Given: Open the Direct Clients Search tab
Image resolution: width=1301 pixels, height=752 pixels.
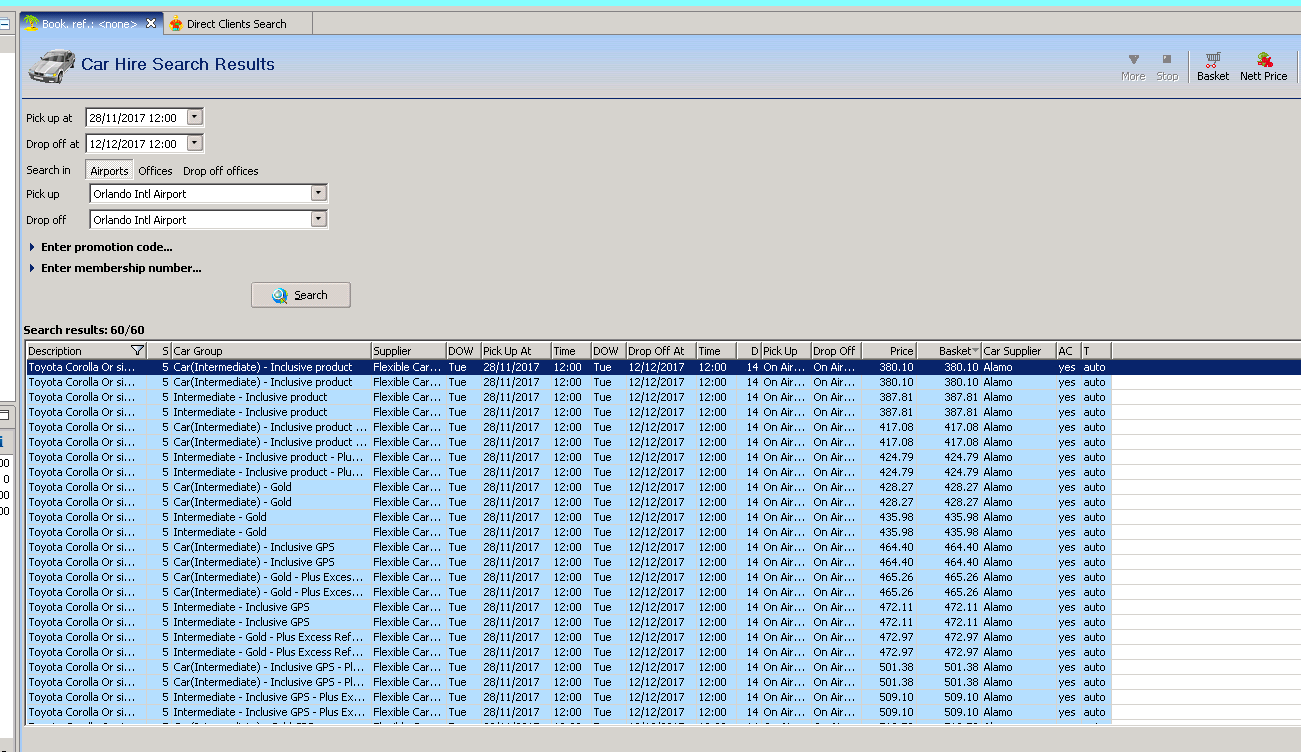Looking at the screenshot, I should pyautogui.click(x=237, y=24).
